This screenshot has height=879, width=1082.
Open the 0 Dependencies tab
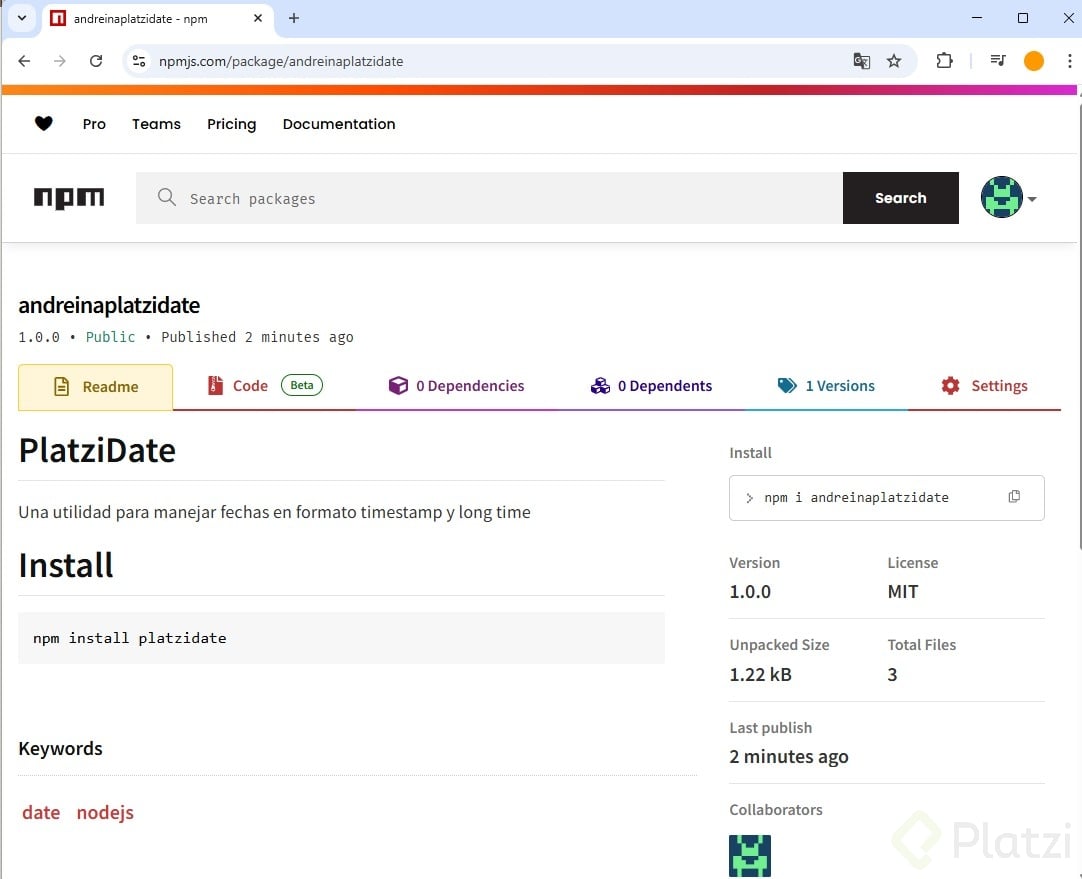[456, 386]
